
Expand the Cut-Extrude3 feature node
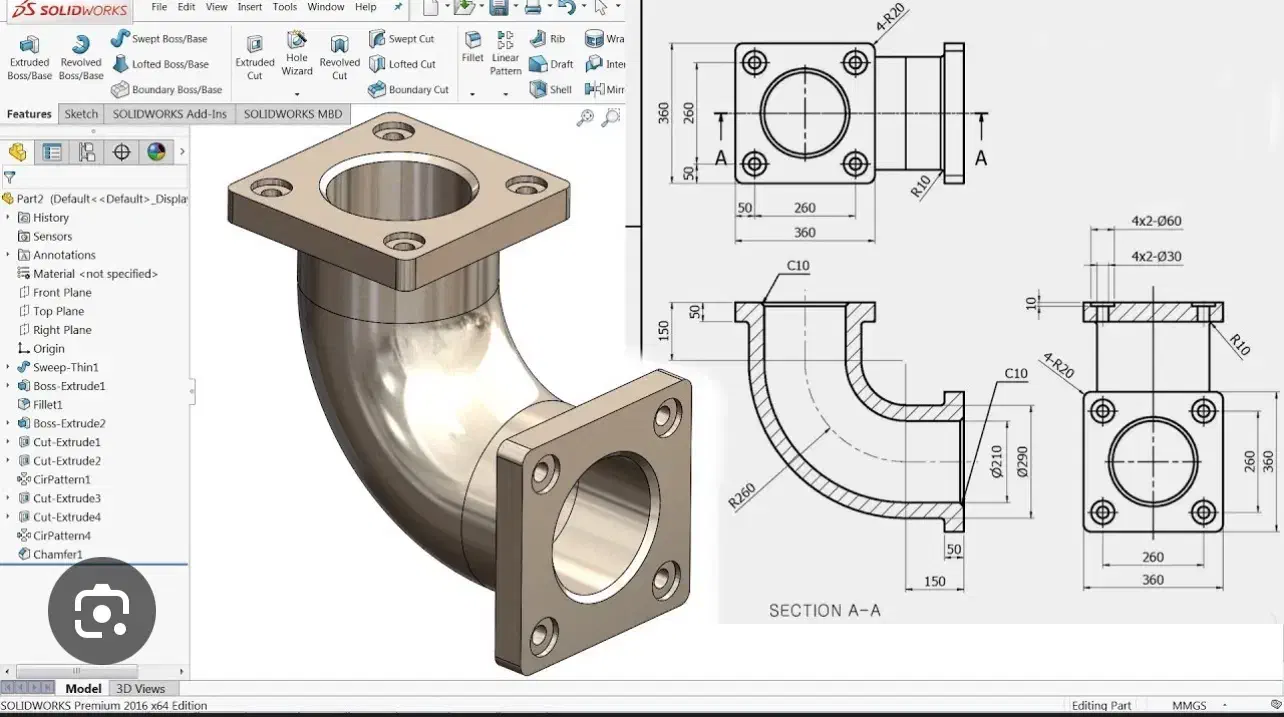pyautogui.click(x=8, y=498)
